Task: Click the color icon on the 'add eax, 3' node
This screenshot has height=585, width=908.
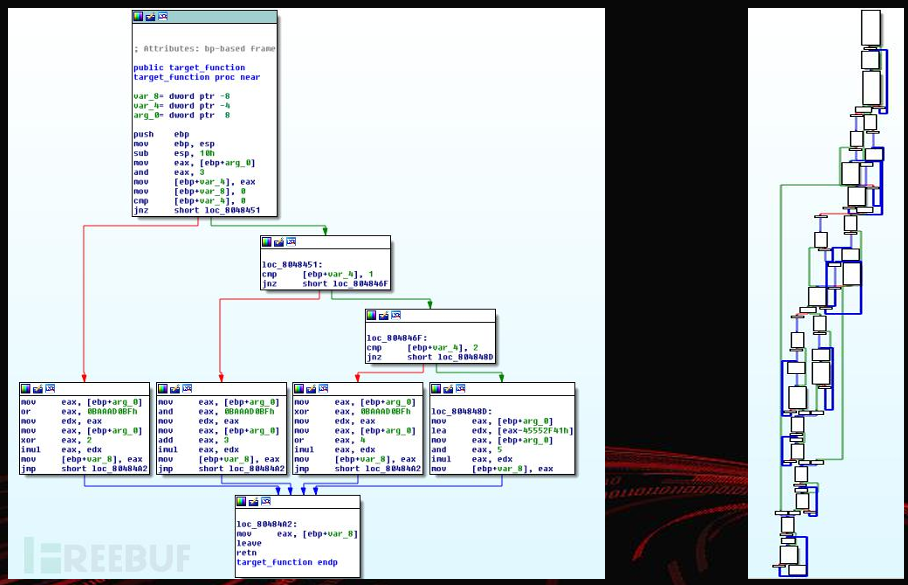Action: (x=163, y=388)
